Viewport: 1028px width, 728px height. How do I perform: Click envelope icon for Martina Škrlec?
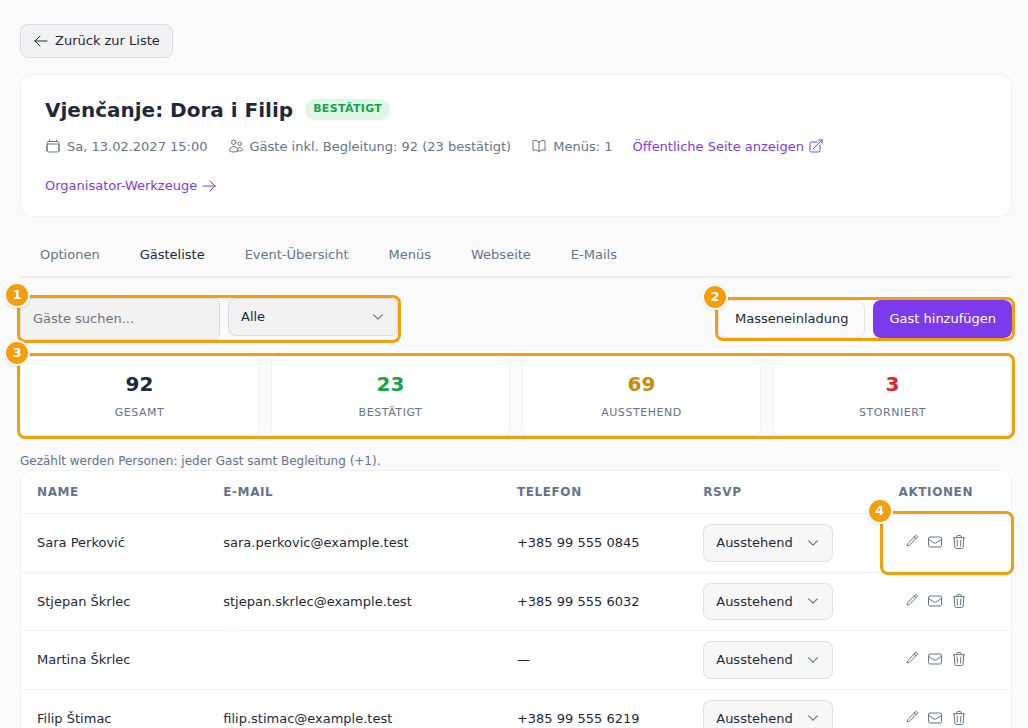[935, 658]
